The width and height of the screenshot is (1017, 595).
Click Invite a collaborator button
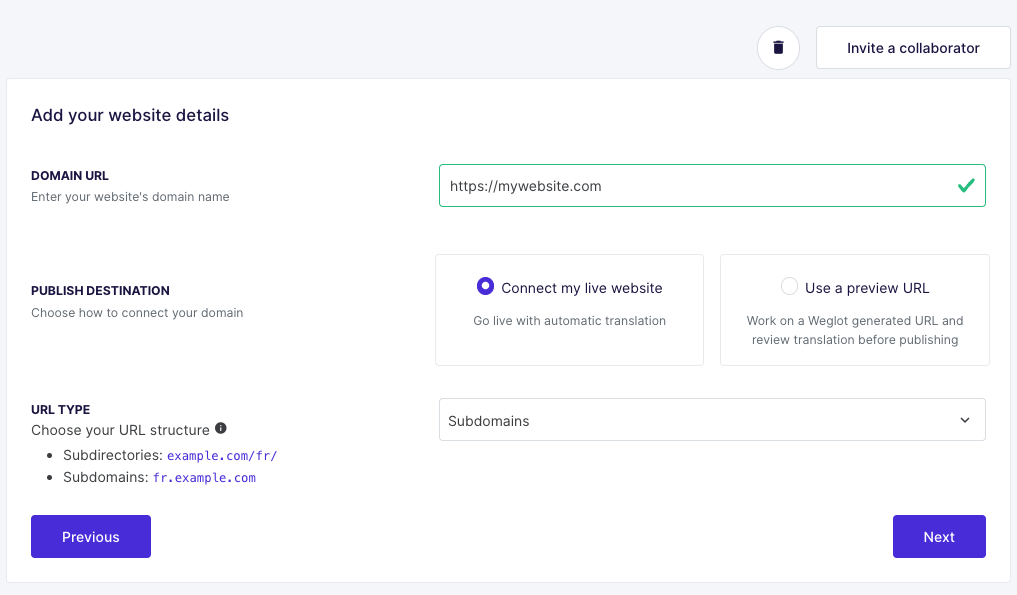[913, 47]
